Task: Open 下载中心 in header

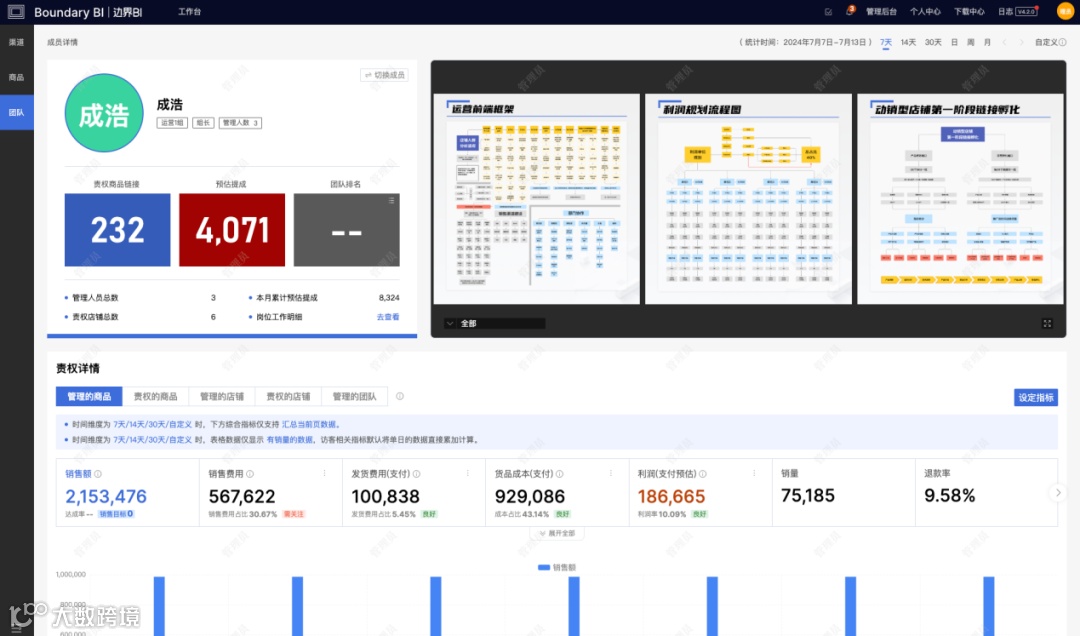Action: click(969, 12)
